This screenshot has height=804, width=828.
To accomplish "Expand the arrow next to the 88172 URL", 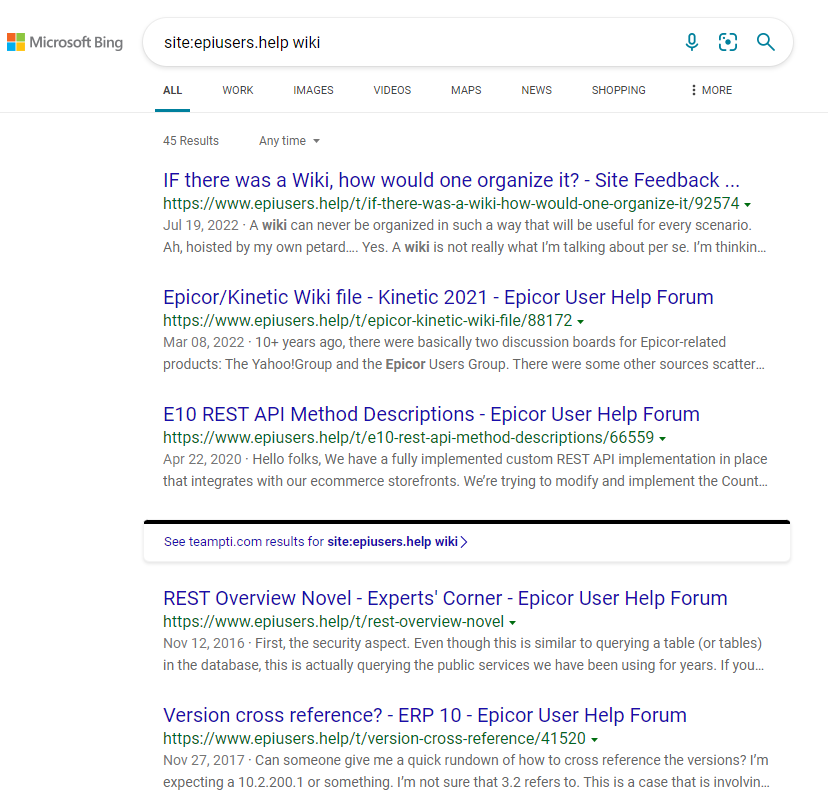I will [580, 322].
